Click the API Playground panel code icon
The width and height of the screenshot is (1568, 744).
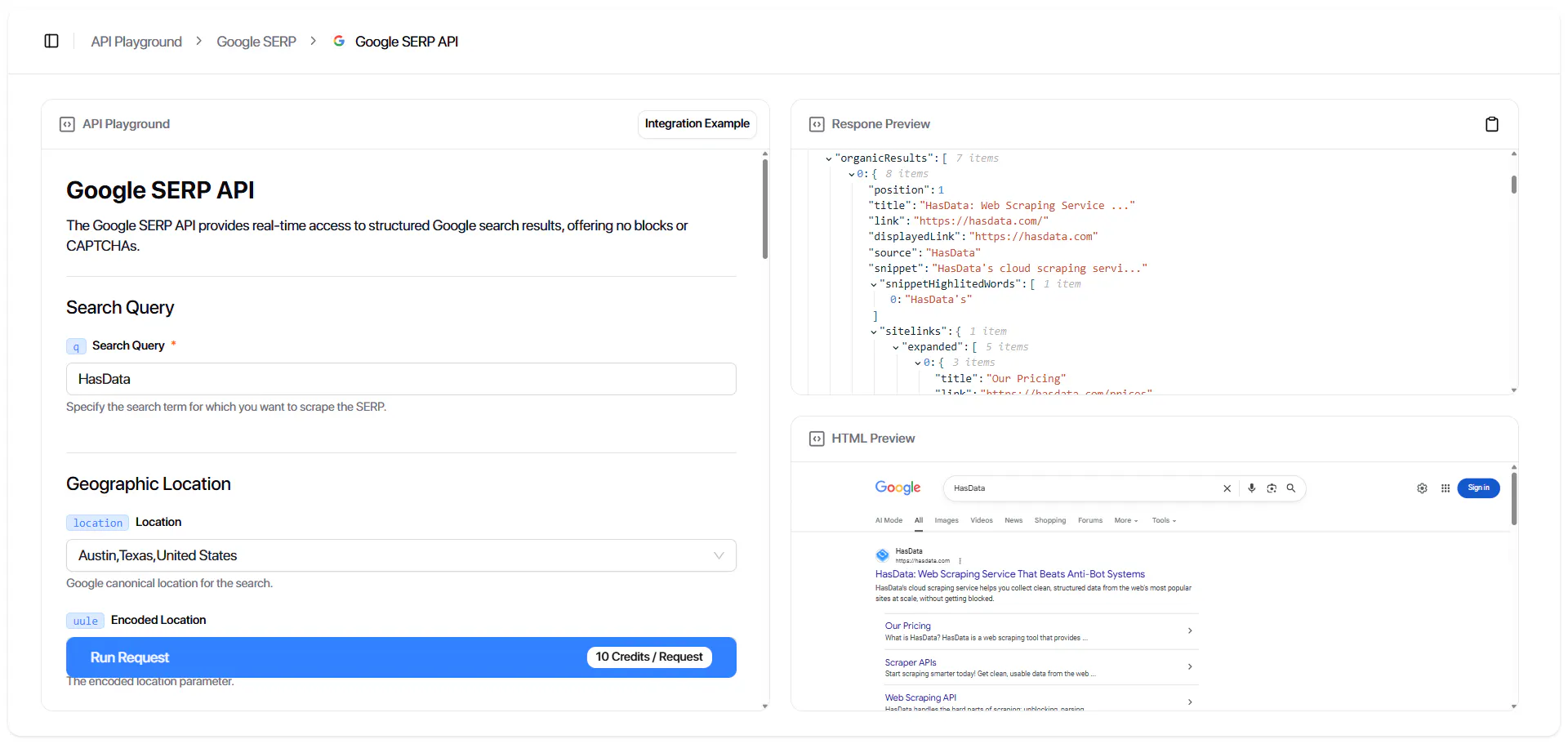tap(67, 124)
